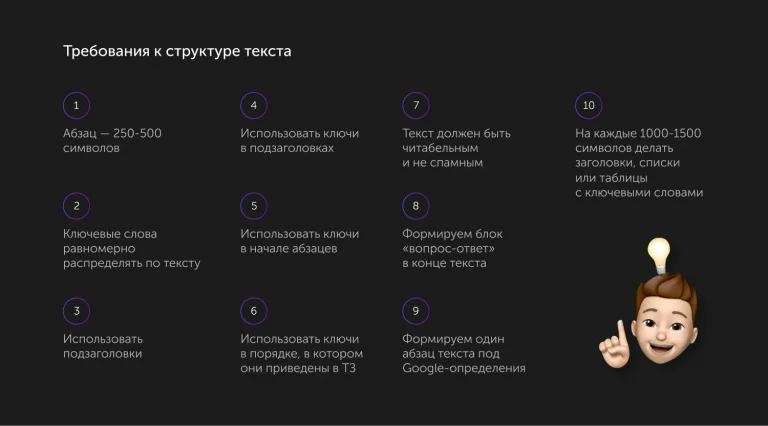
Task: Click 'Текст должен быть читабельным' item
Action: 456,148
